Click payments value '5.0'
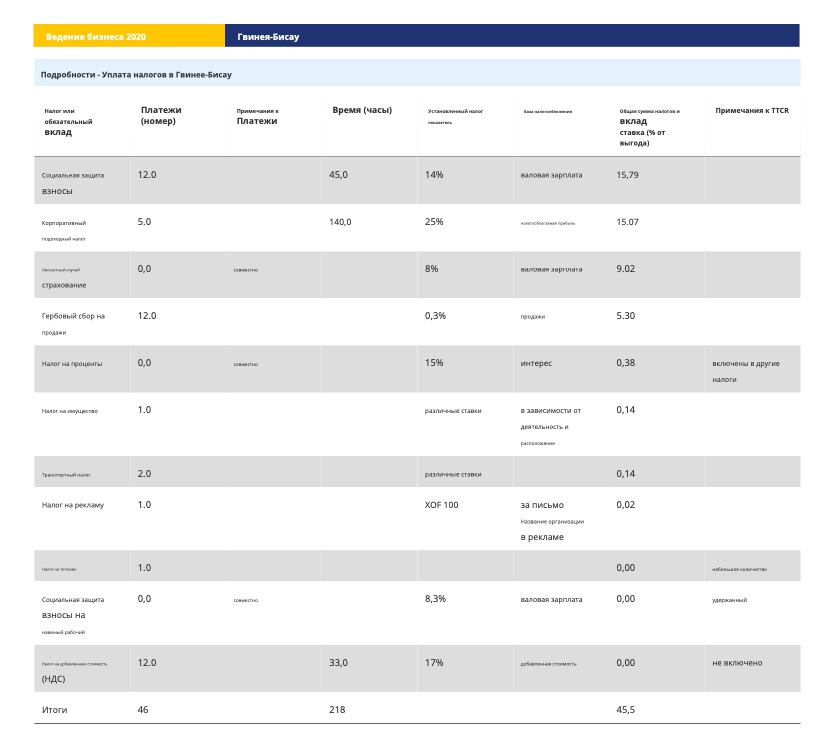Screen dimensions: 821x742 pos(145,222)
